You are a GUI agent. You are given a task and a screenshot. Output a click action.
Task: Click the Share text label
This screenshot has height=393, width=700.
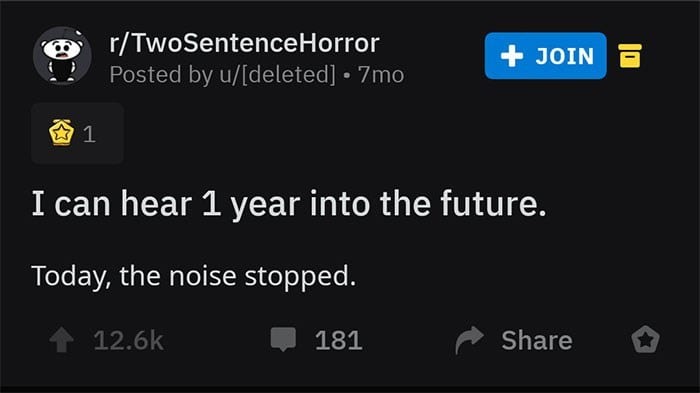point(537,341)
